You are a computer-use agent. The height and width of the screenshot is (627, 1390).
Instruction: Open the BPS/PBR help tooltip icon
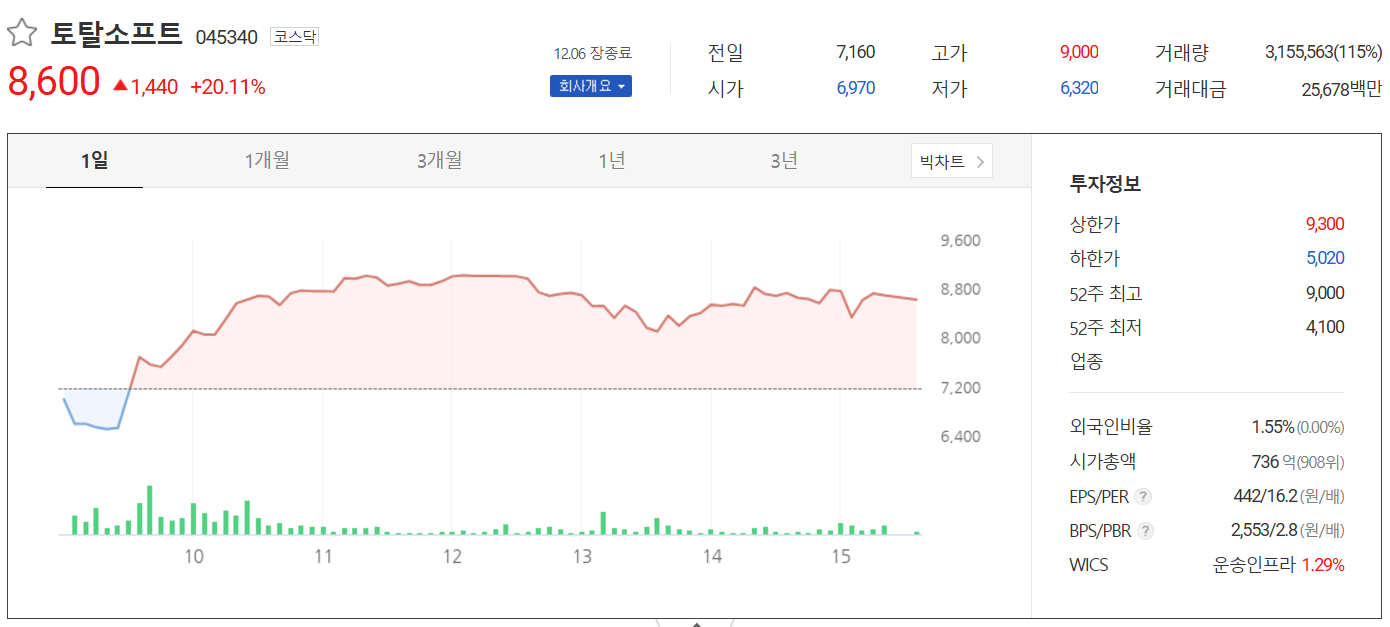pyautogui.click(x=1144, y=531)
